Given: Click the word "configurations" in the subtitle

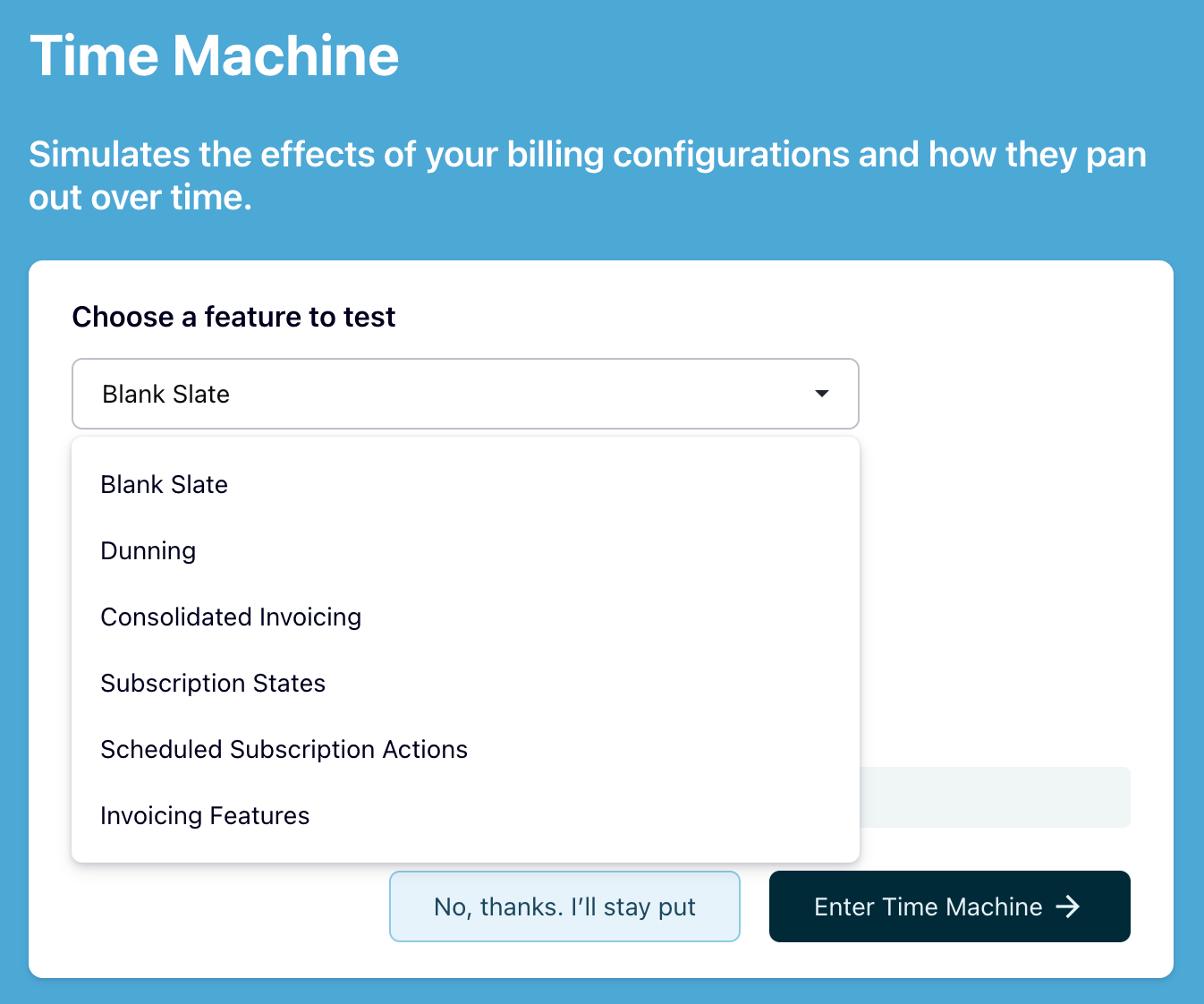Looking at the screenshot, I should [731, 154].
